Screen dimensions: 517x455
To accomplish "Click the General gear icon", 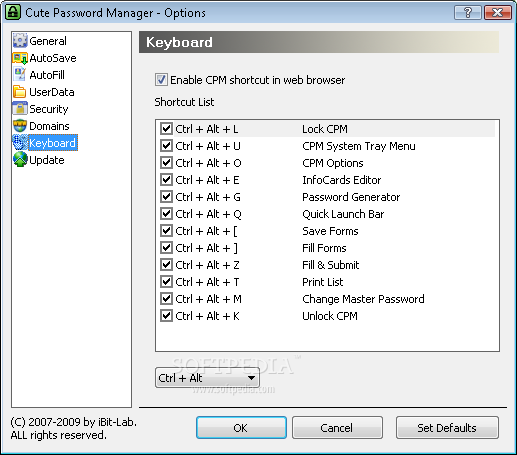I will [x=20, y=41].
